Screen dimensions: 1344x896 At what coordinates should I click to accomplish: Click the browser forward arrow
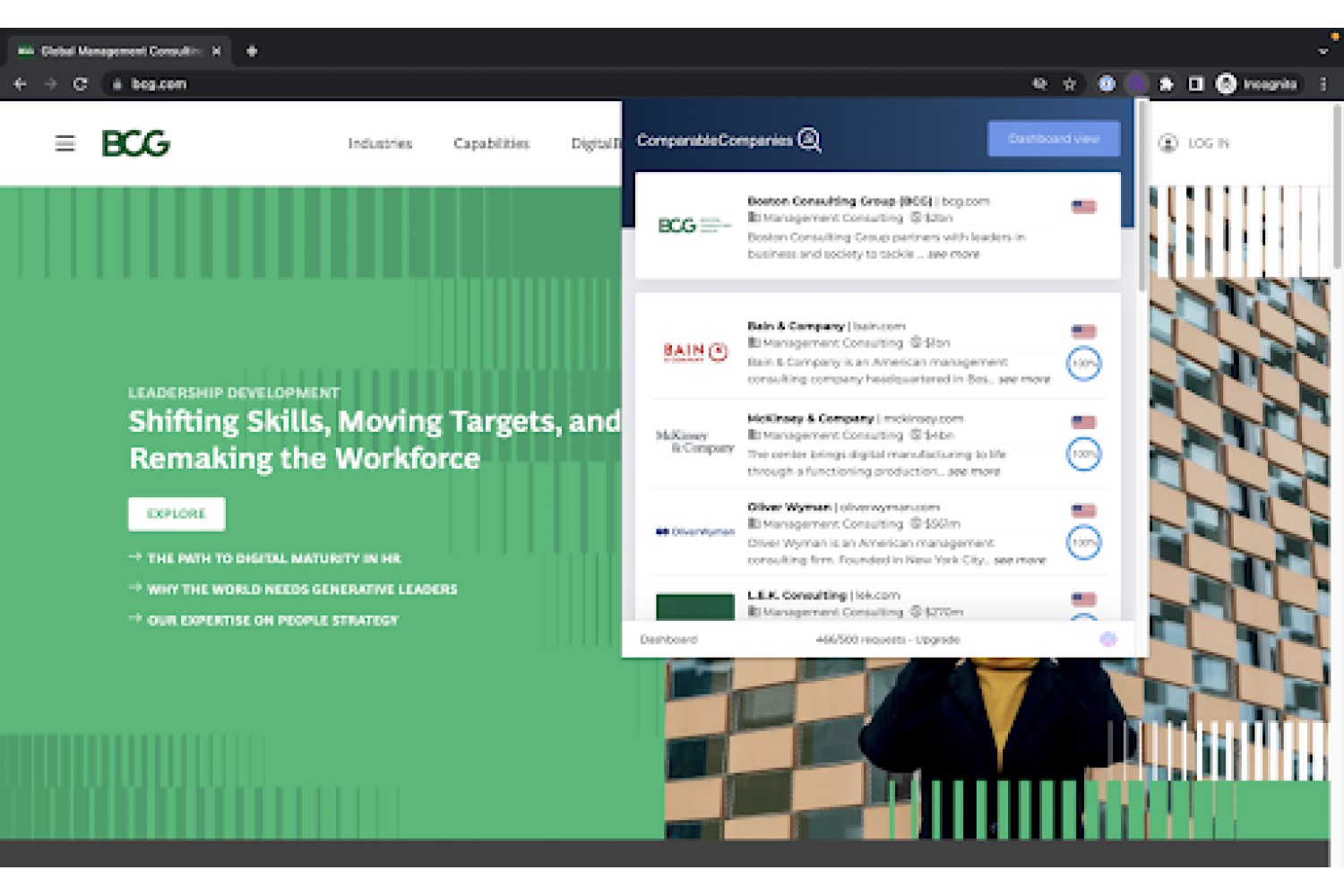click(x=50, y=84)
